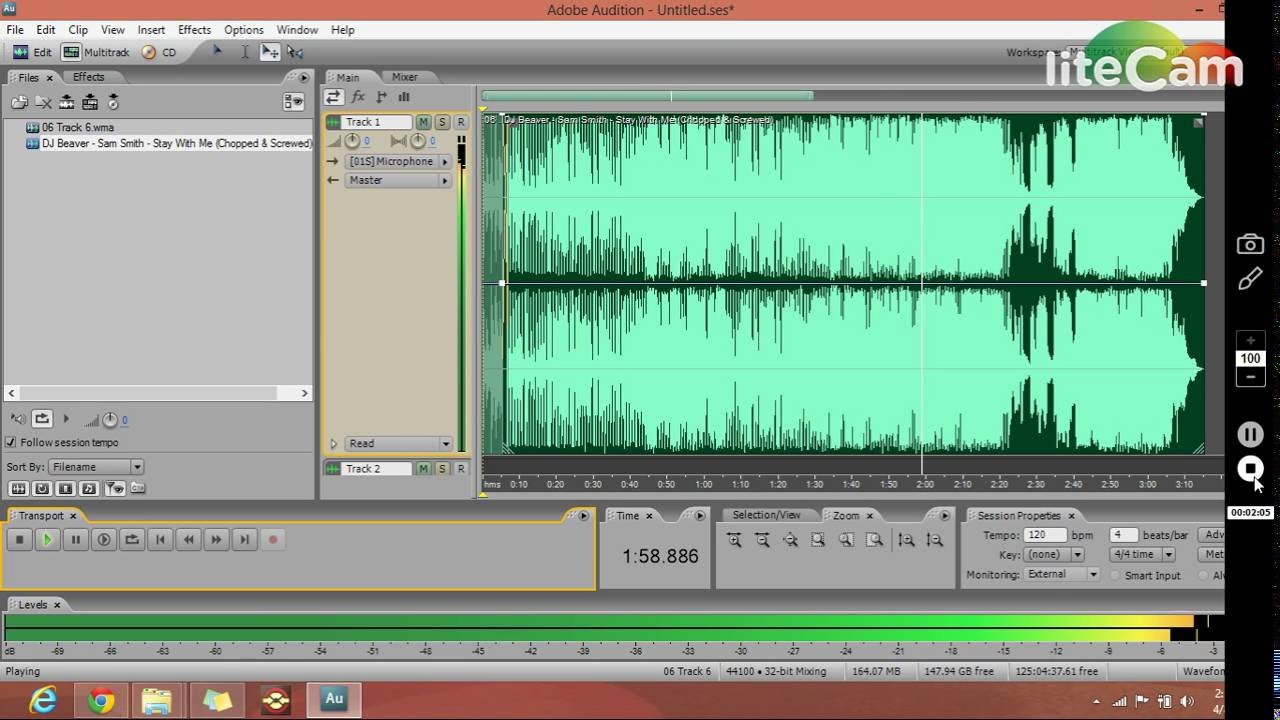Click the Import File folder icon
Image resolution: width=1280 pixels, height=720 pixels.
point(19,102)
